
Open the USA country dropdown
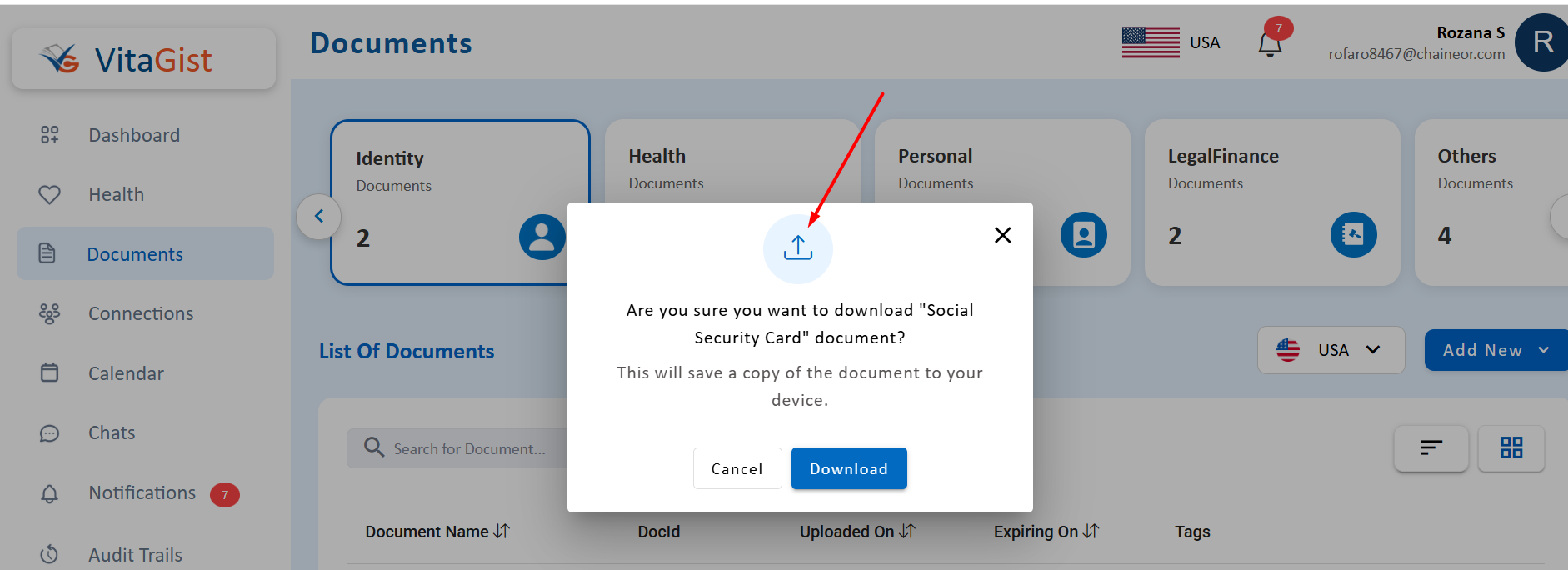click(x=1331, y=350)
